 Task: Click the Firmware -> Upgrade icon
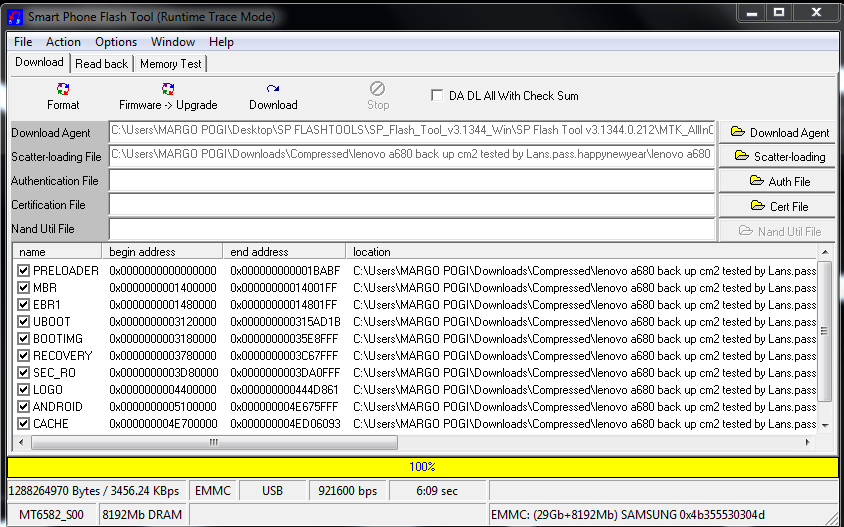click(x=168, y=89)
